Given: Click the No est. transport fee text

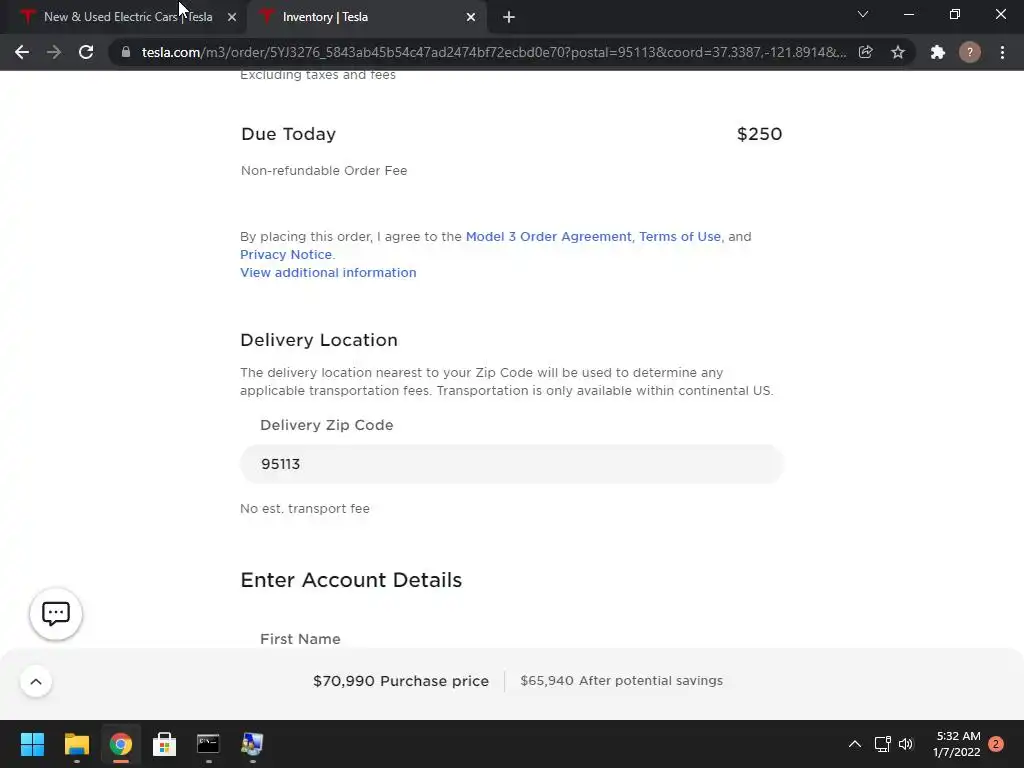Looking at the screenshot, I should (305, 509).
